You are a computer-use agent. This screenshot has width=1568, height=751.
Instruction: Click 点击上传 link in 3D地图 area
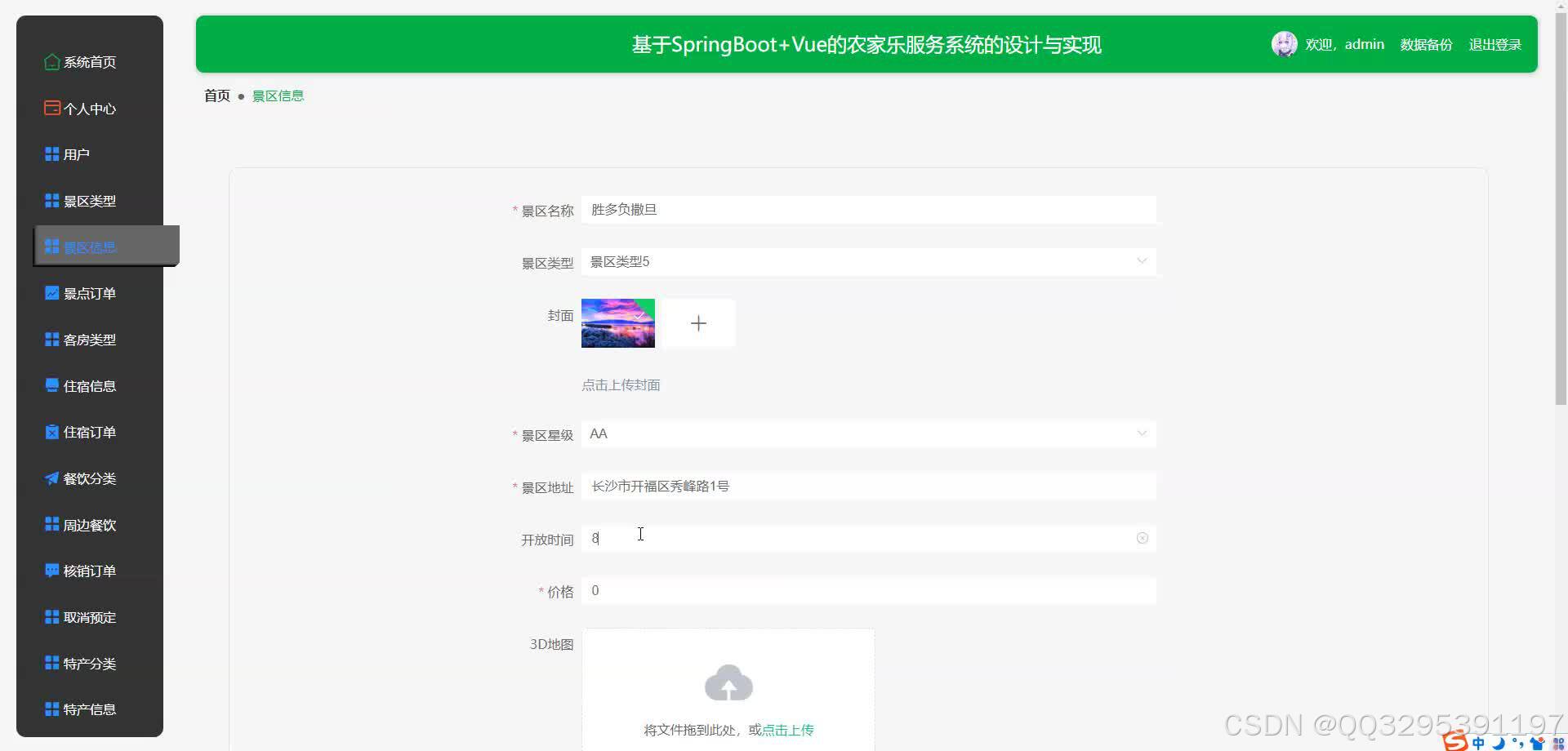(x=787, y=730)
